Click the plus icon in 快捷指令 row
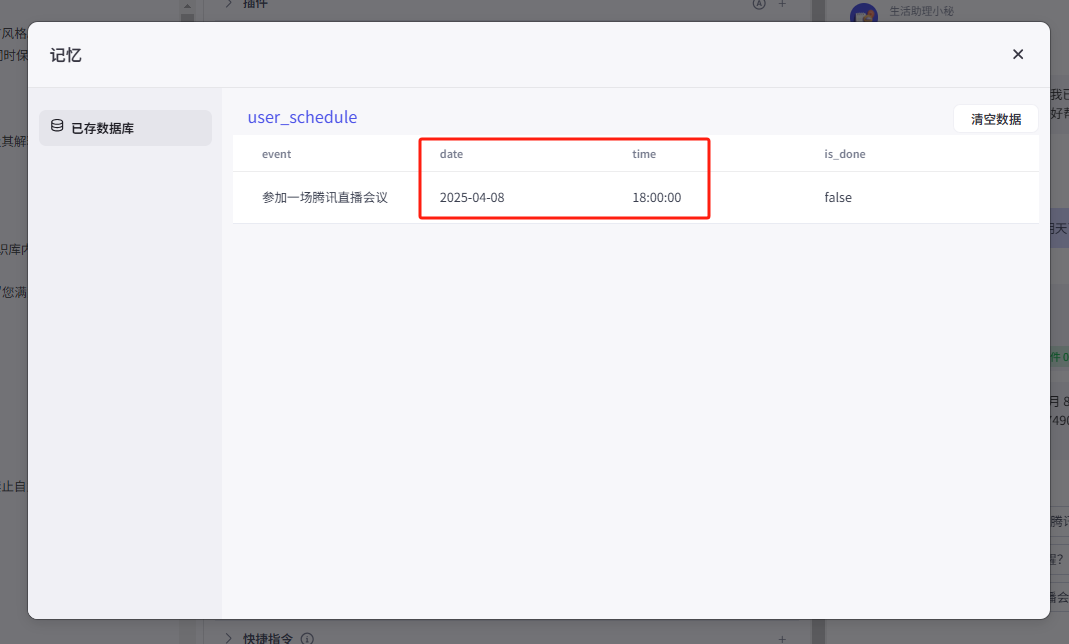 (x=782, y=638)
